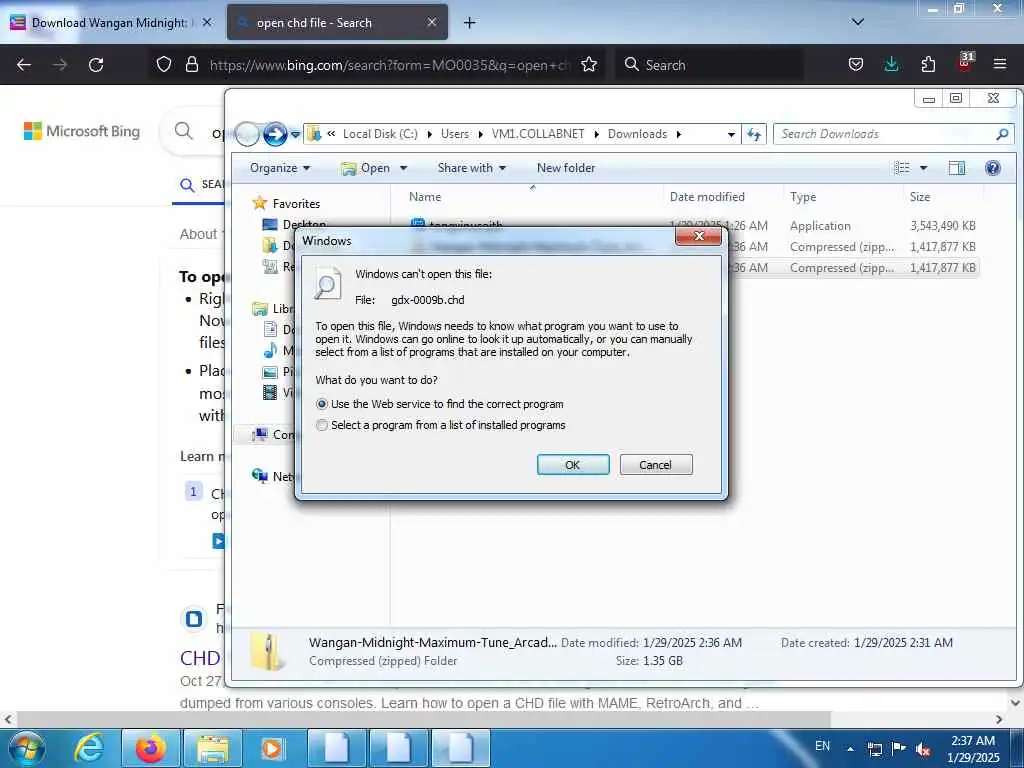The image size is (1024, 768).
Task: View site security lock info
Action: pyautogui.click(x=191, y=65)
